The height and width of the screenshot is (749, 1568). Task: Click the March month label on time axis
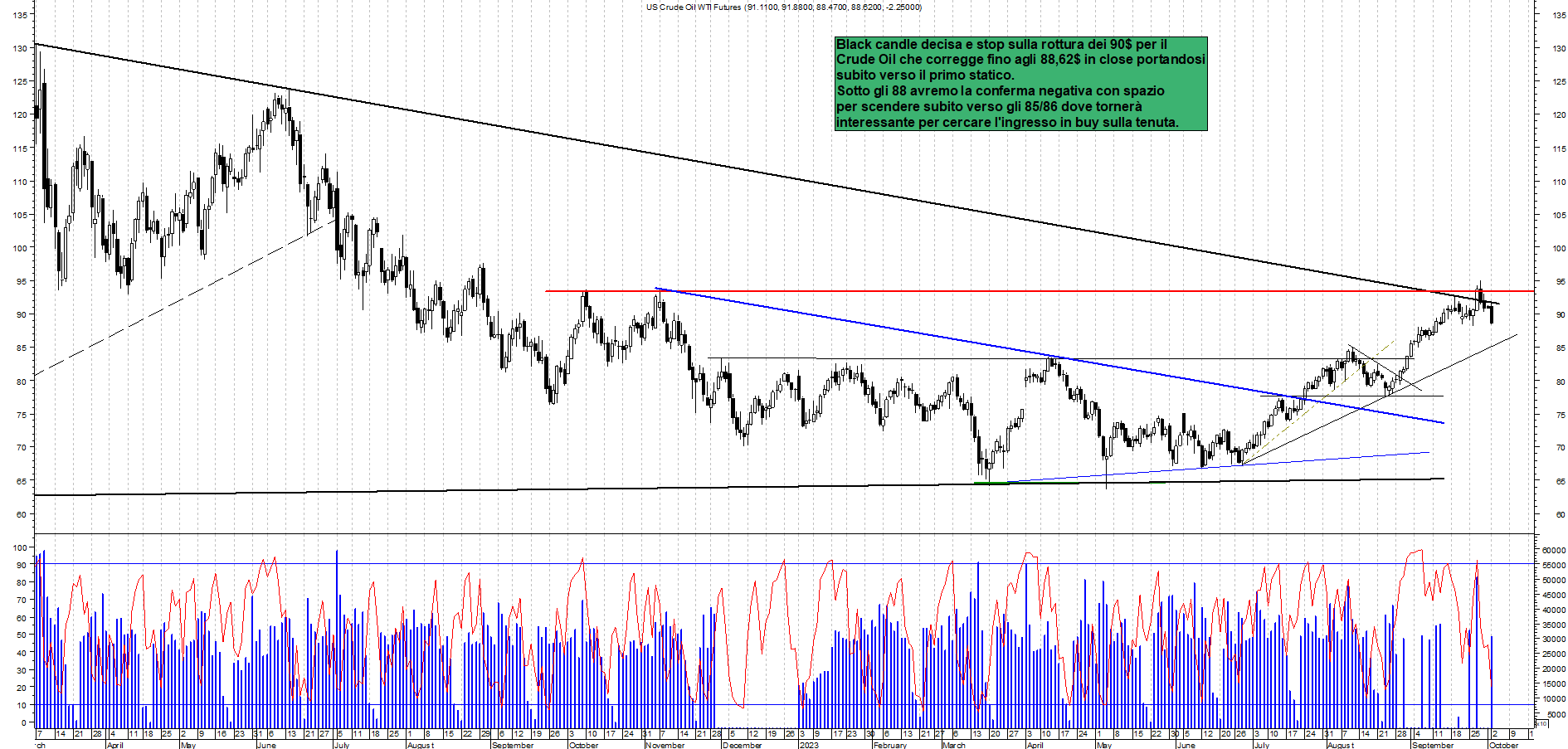click(x=954, y=745)
